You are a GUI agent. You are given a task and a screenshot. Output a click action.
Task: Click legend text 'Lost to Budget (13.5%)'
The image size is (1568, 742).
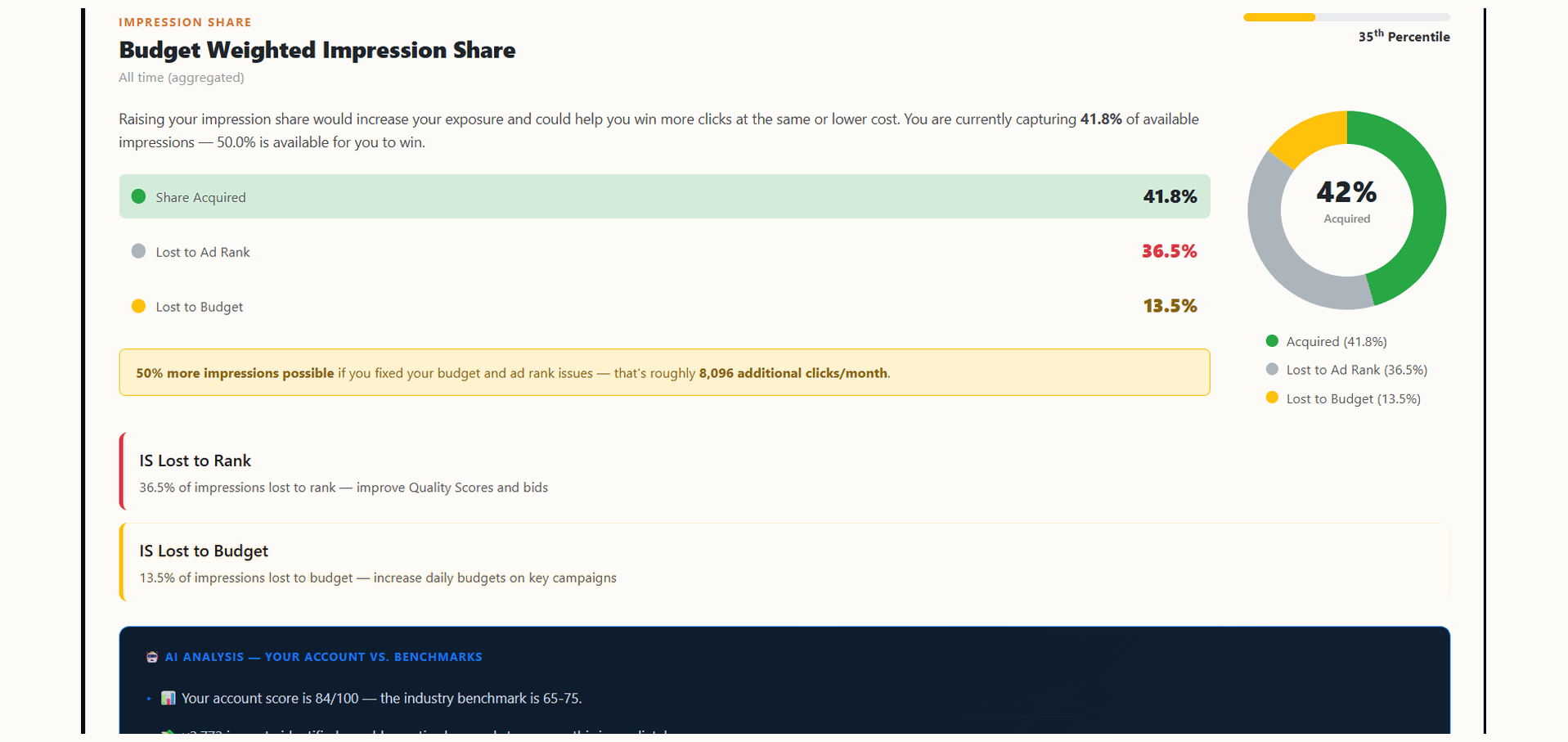click(x=1354, y=398)
